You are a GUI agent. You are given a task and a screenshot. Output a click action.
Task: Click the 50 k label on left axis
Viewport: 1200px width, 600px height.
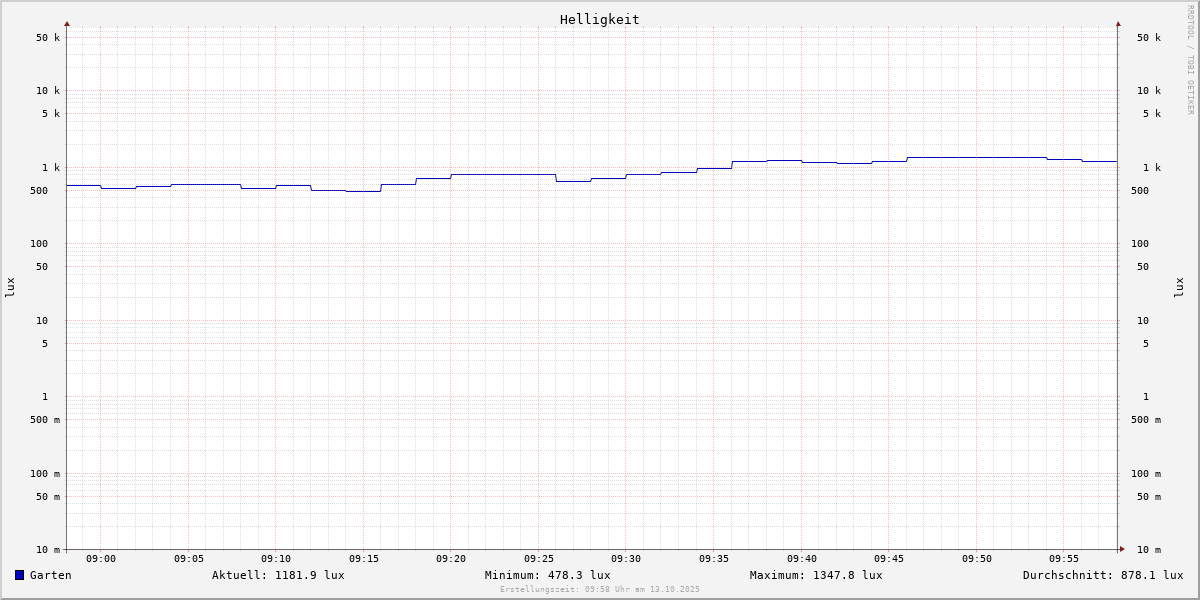click(48, 38)
